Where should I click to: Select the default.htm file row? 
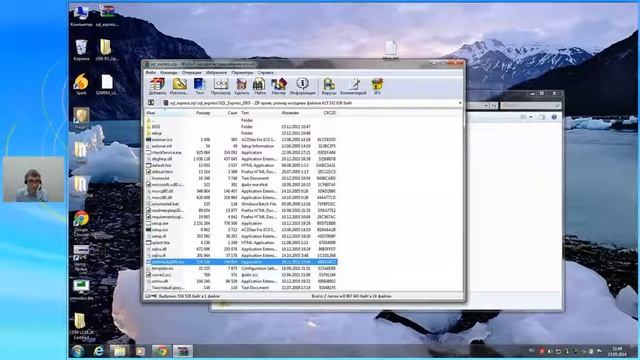(241, 172)
